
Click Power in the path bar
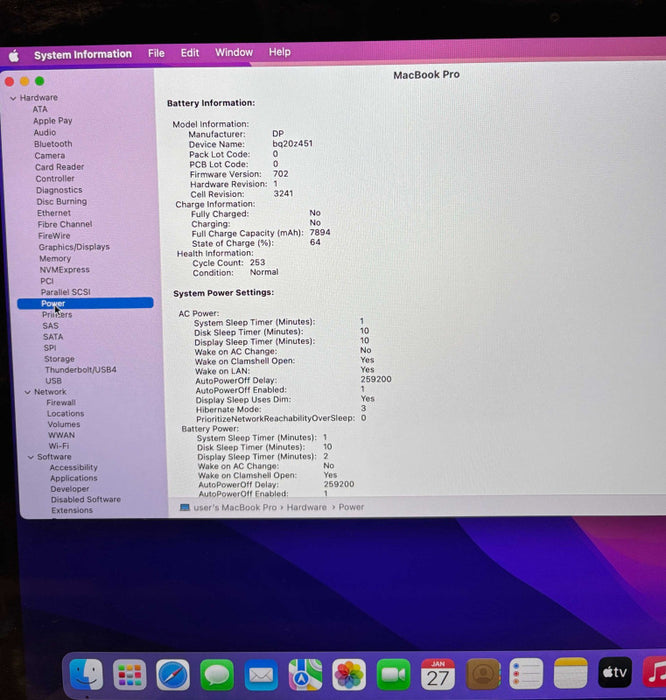[x=351, y=507]
